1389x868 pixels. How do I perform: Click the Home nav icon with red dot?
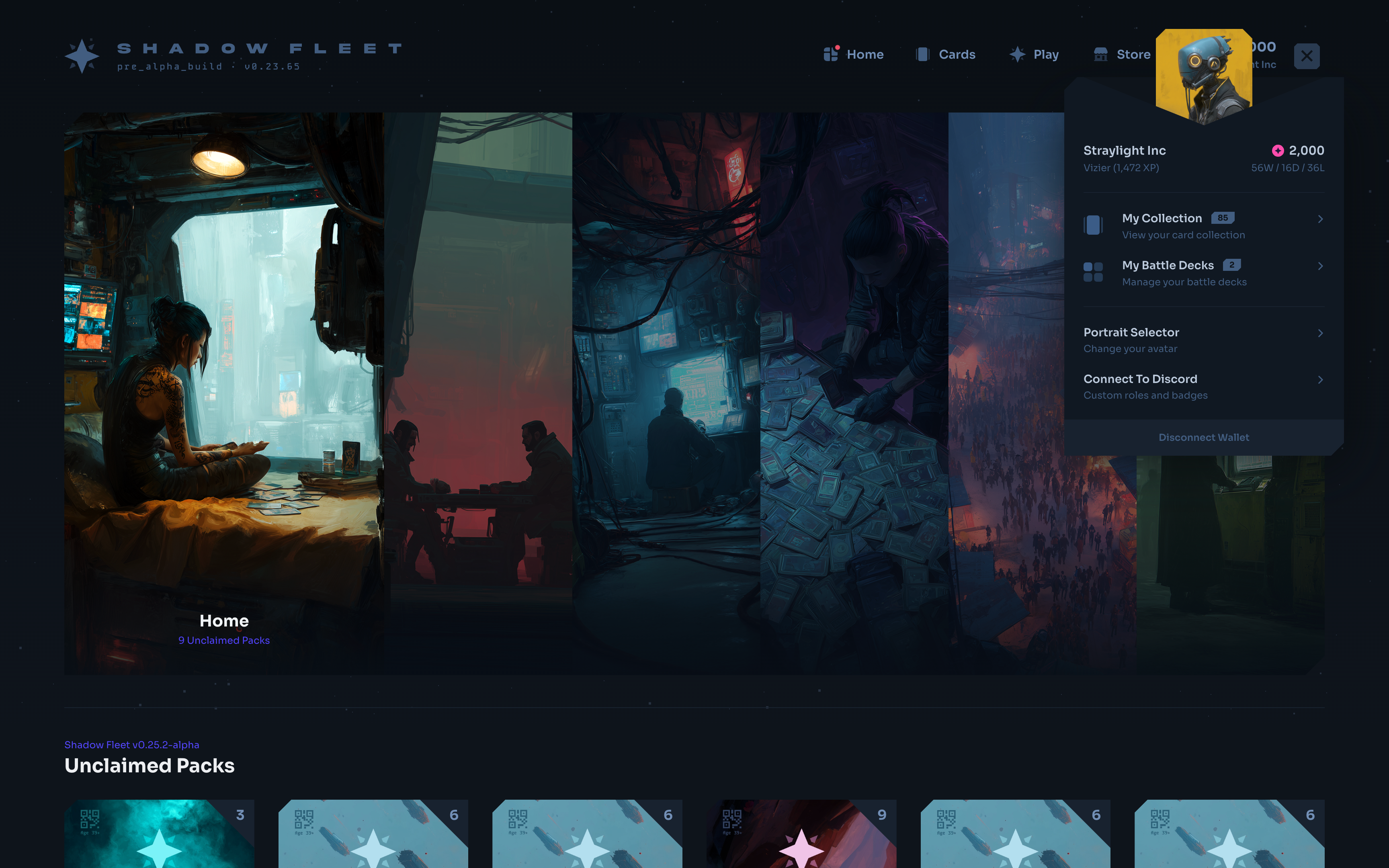[830, 54]
